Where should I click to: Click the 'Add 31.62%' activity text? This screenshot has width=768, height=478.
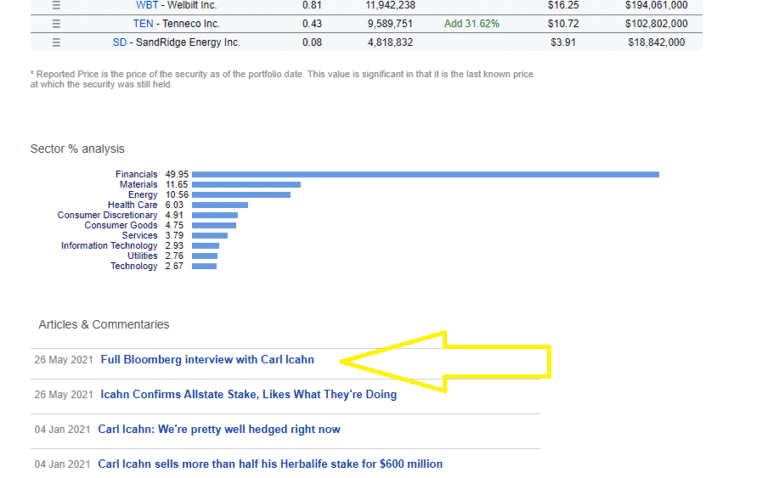click(x=471, y=23)
